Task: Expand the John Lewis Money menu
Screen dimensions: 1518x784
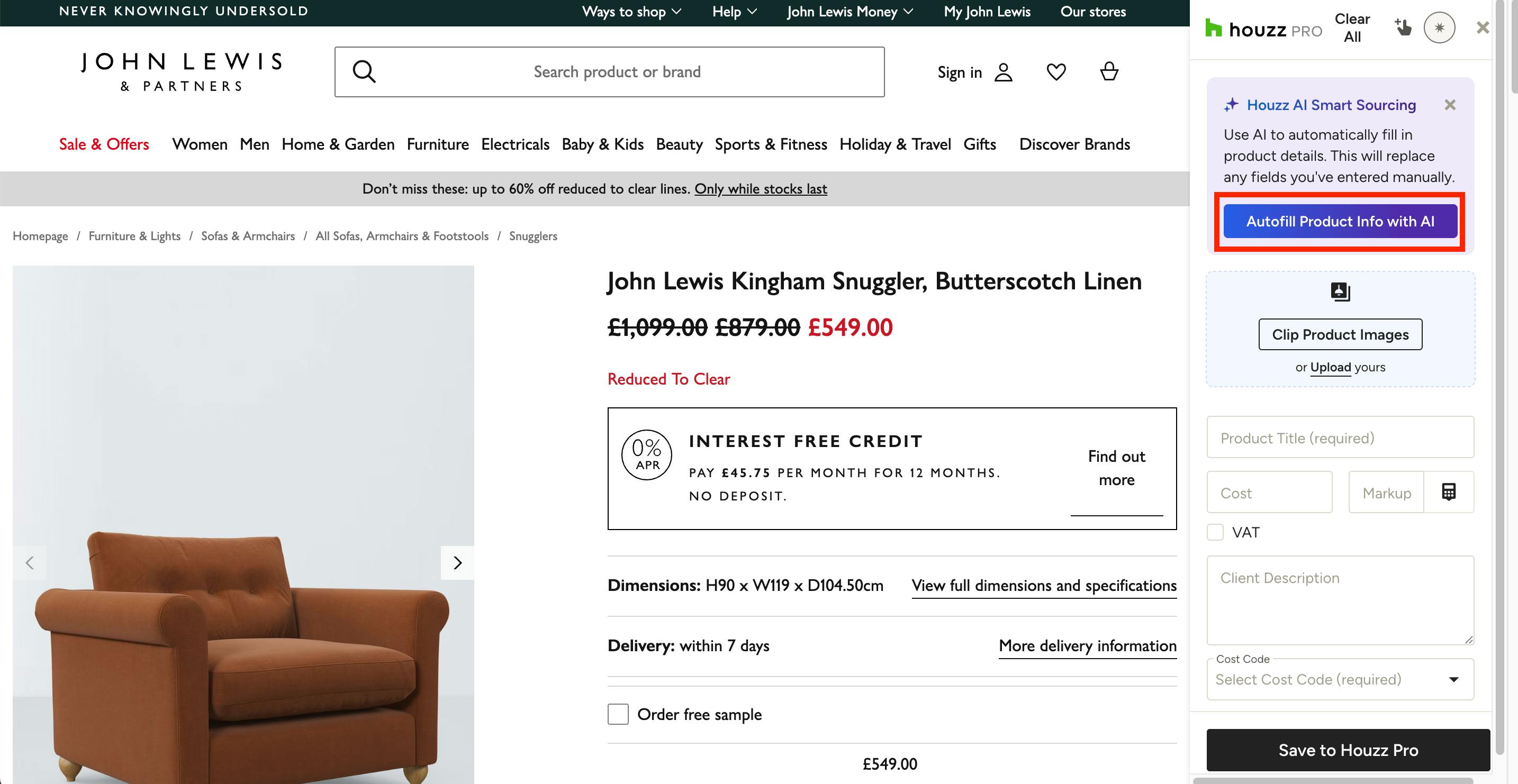Action: [x=850, y=12]
